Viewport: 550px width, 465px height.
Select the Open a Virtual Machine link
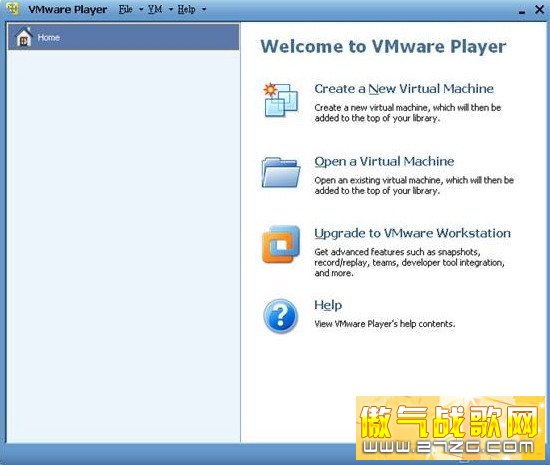tap(384, 161)
